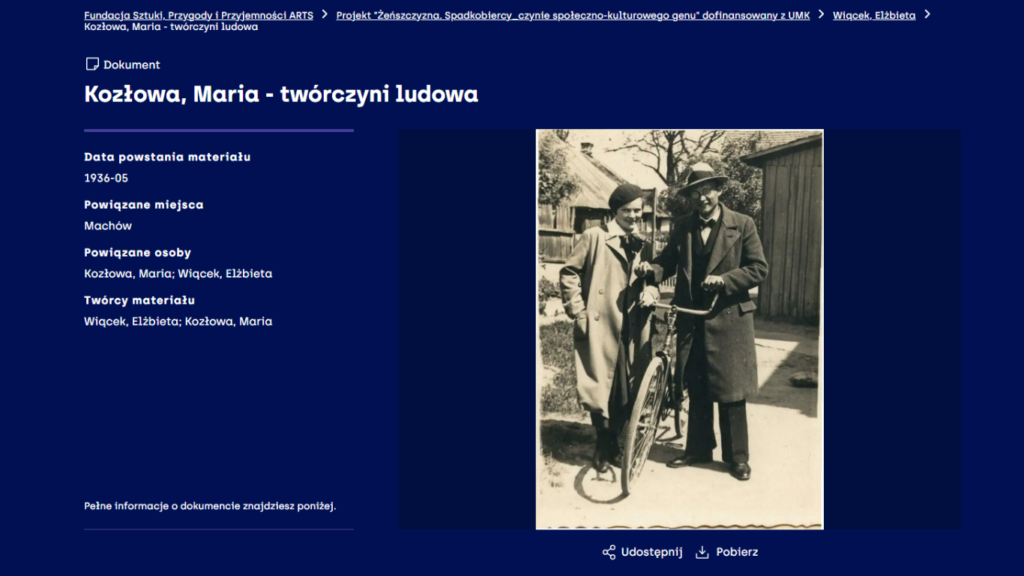Open the Projekt "Żeńszczyzna" breadcrumb link
1024x576 pixels.
click(x=573, y=15)
